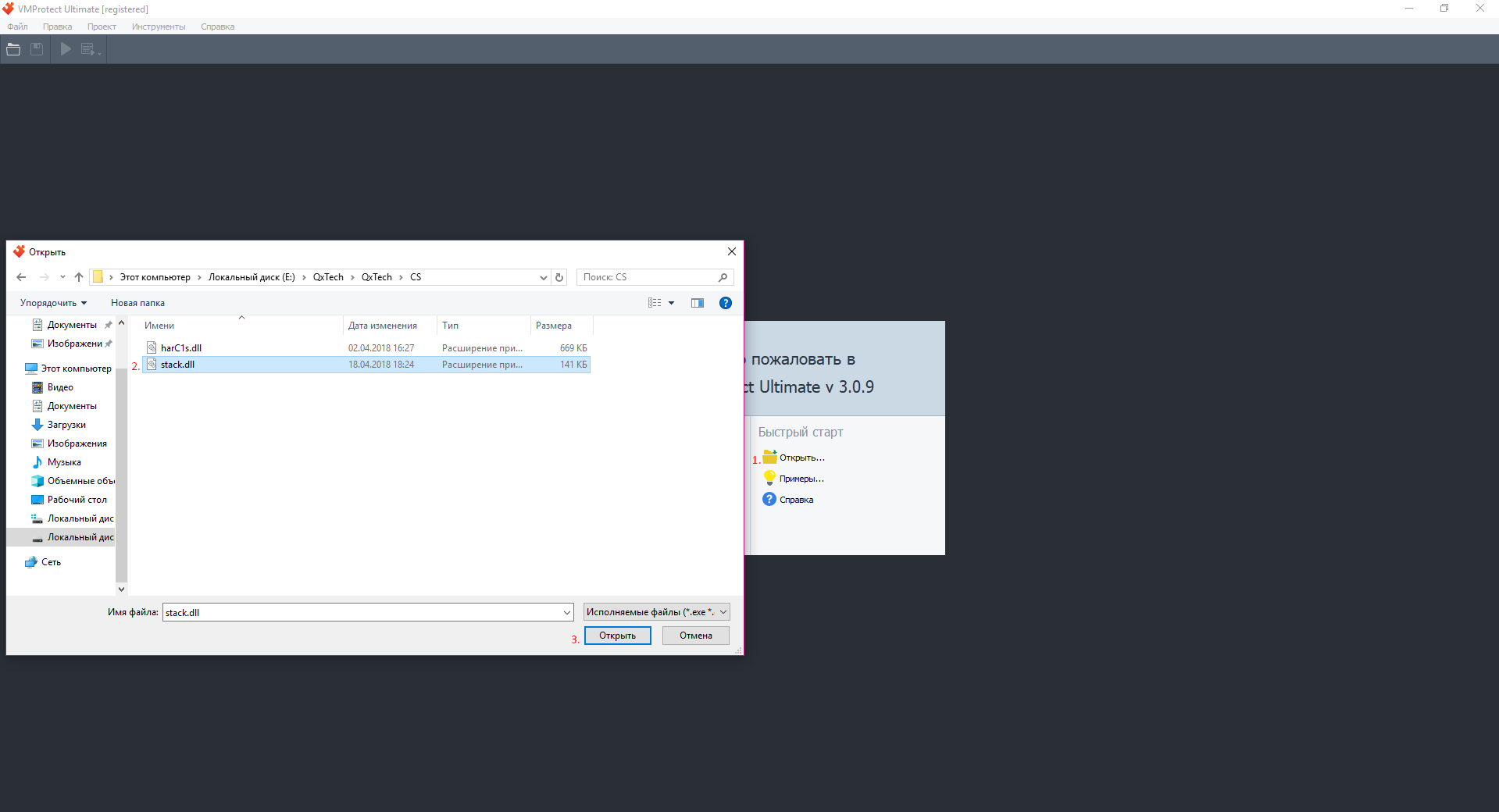Click Этот компьютер in the address path
The height and width of the screenshot is (812, 1499).
click(x=155, y=277)
